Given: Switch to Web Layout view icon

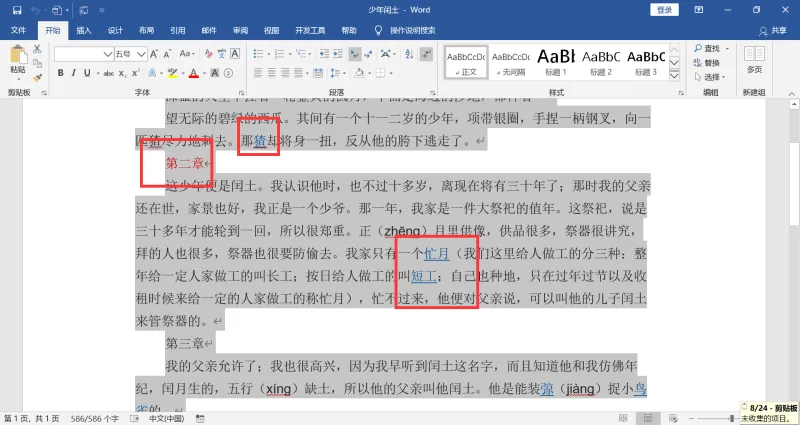Looking at the screenshot, I should click(673, 418).
